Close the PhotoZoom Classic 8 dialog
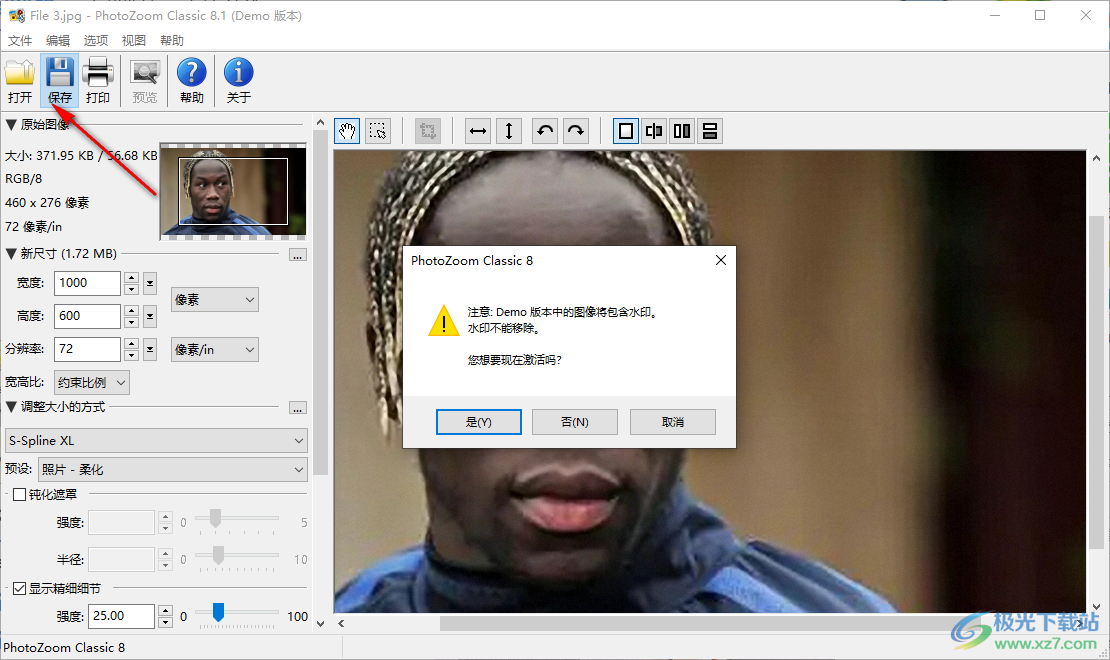The image size is (1110, 660). point(721,260)
